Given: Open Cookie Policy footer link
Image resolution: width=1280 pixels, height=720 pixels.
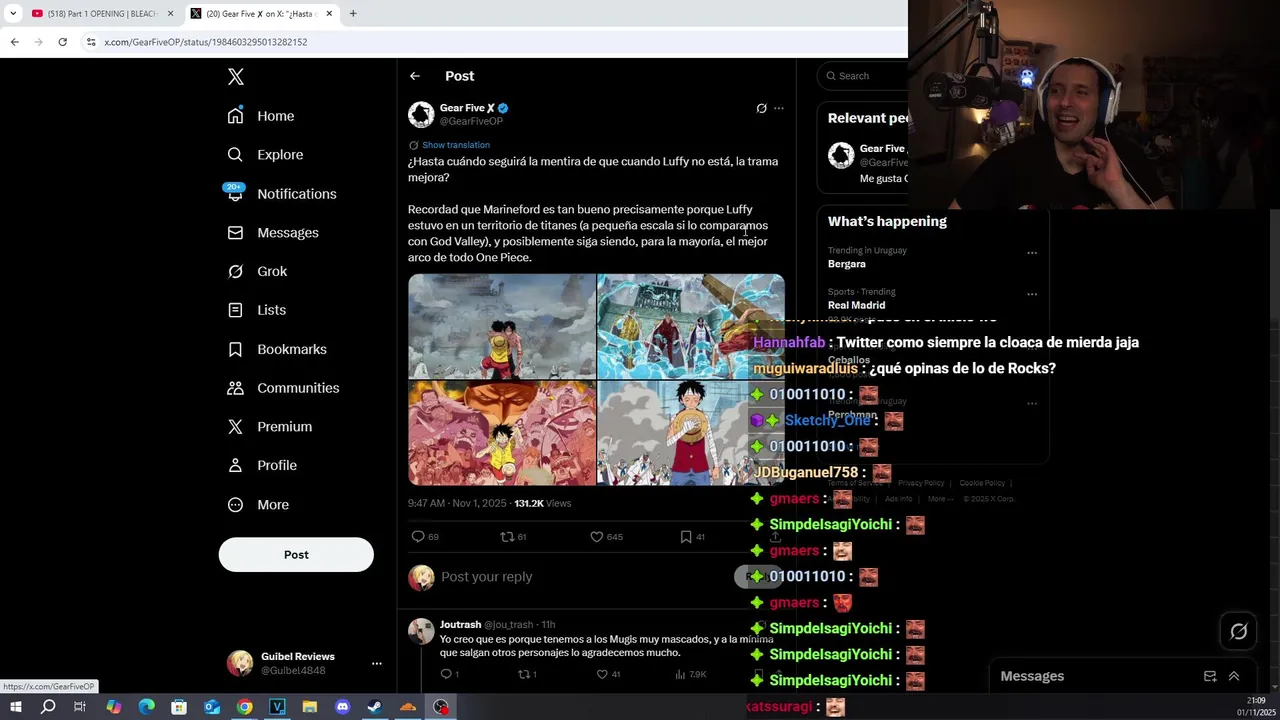Looking at the screenshot, I should coord(982,483).
